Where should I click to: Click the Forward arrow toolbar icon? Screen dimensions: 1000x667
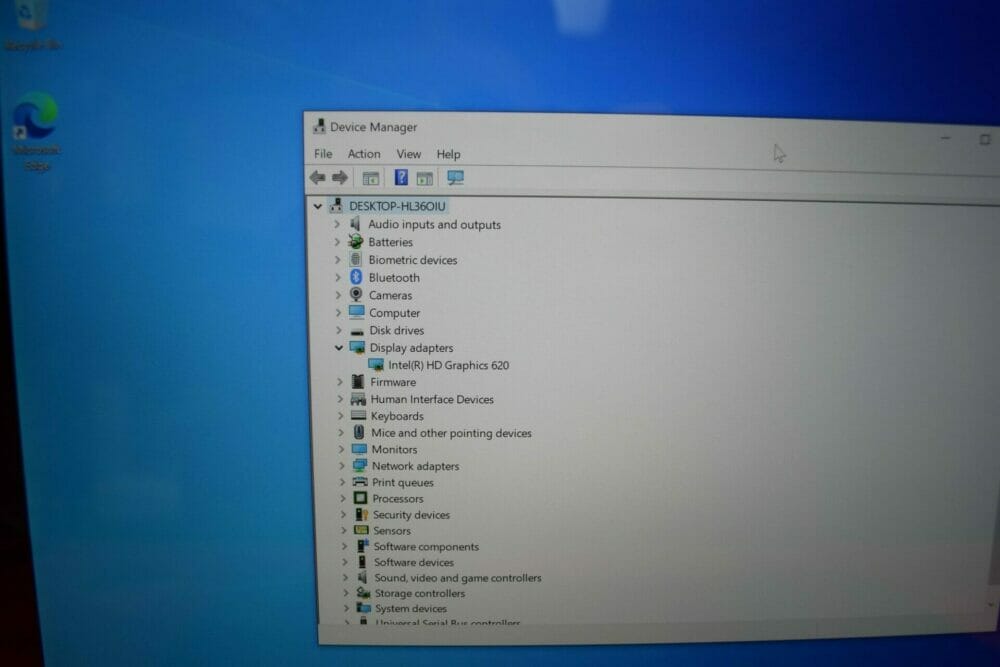[x=340, y=178]
